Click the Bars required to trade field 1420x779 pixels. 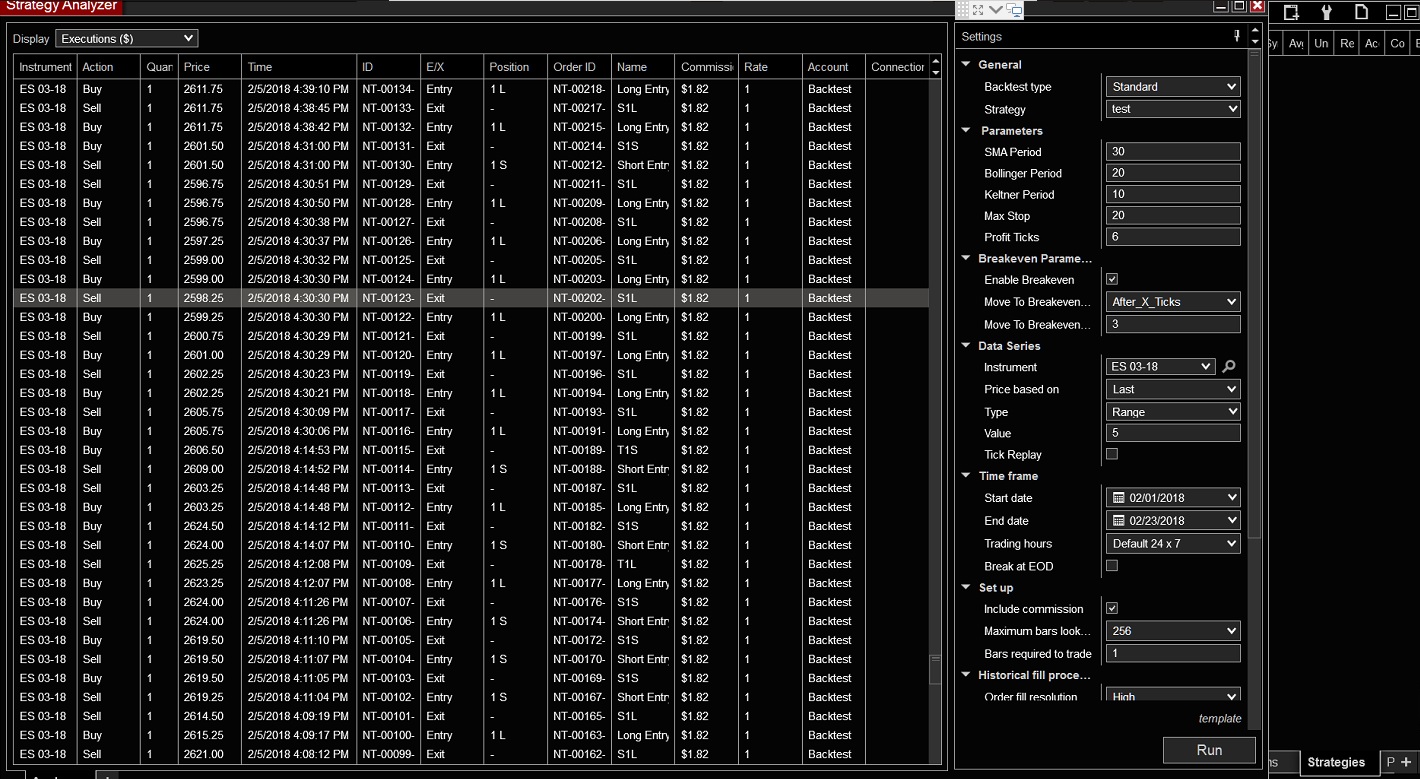(1173, 653)
